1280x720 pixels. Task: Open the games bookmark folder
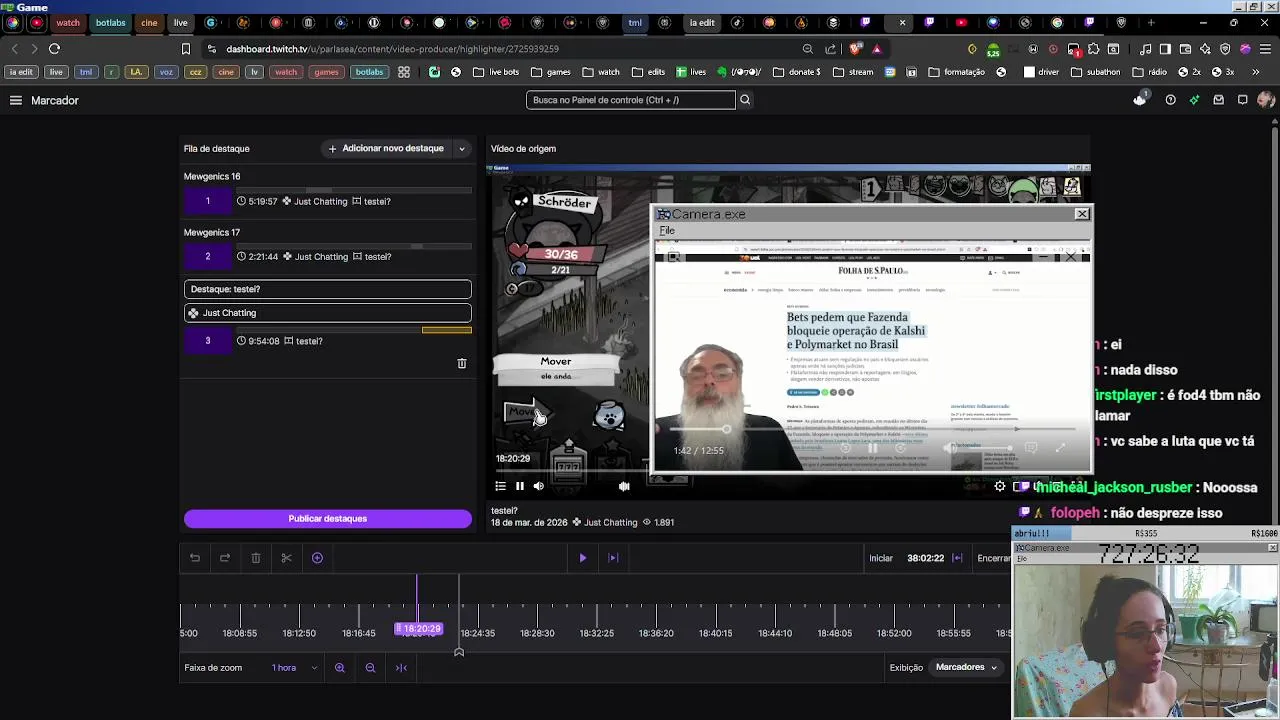pos(551,72)
